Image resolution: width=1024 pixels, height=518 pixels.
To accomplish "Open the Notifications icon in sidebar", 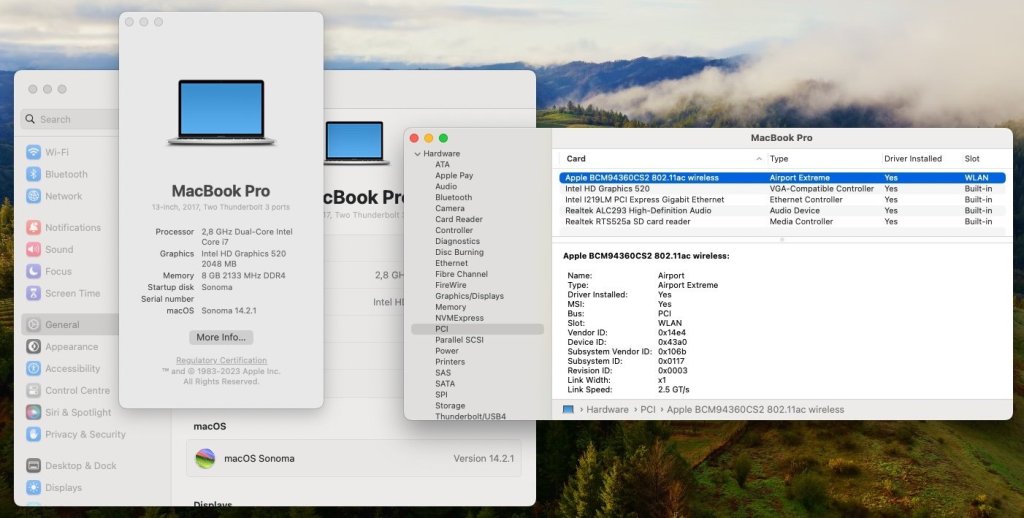I will 34,228.
